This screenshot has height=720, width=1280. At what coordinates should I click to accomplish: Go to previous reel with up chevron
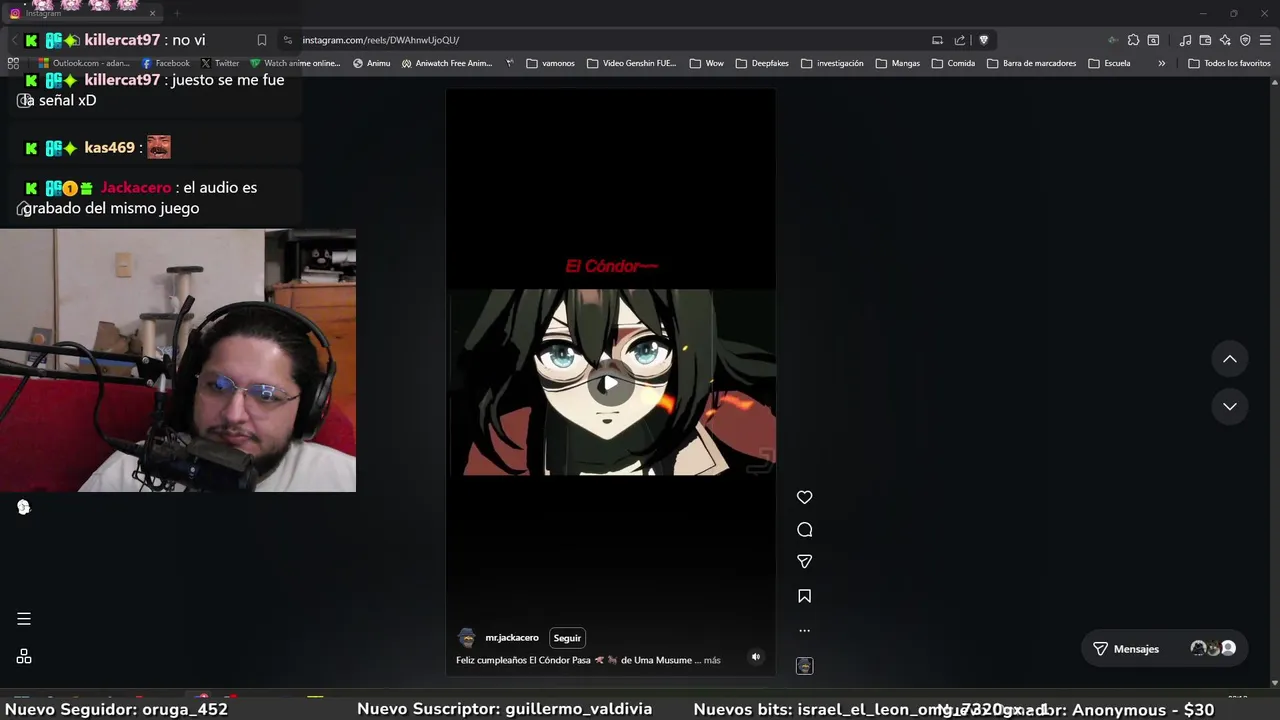click(x=1230, y=359)
